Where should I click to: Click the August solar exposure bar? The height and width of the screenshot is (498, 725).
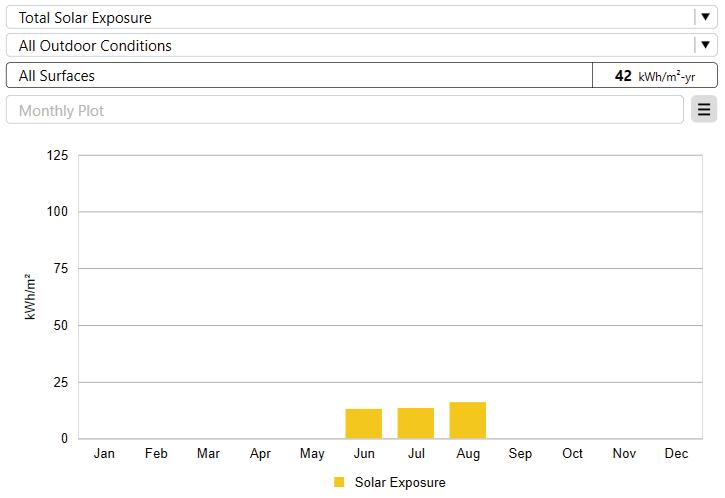468,420
